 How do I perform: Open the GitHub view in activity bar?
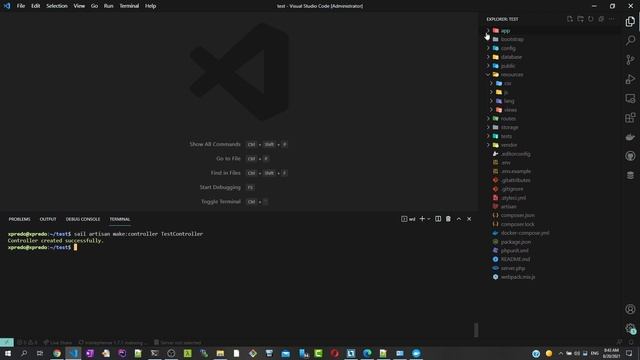pyautogui.click(x=630, y=156)
